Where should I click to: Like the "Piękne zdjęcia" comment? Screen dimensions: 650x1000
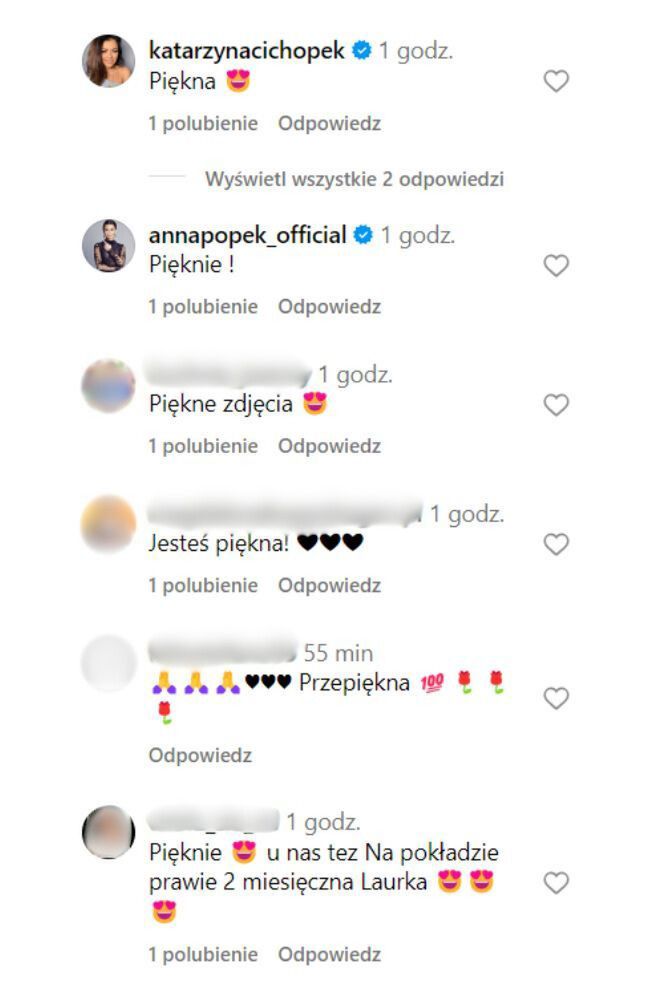tap(556, 404)
